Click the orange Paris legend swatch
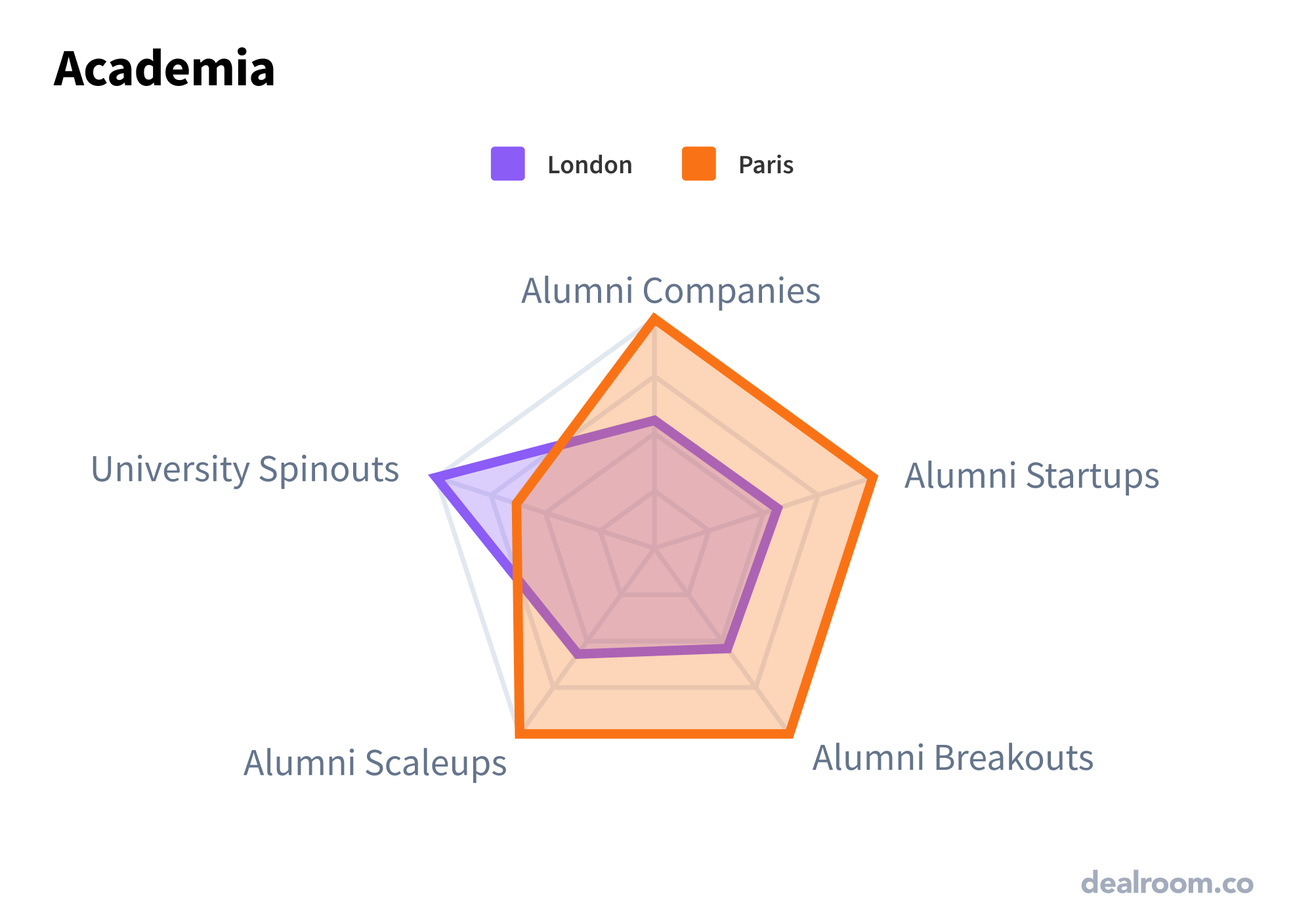Viewport: 1297px width, 924px height. point(698,163)
